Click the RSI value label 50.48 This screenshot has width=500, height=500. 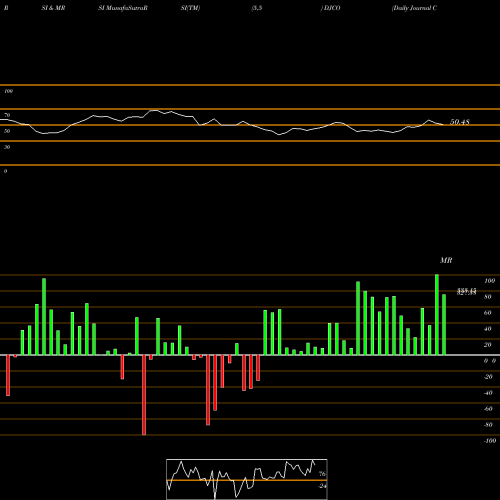pyautogui.click(x=460, y=122)
